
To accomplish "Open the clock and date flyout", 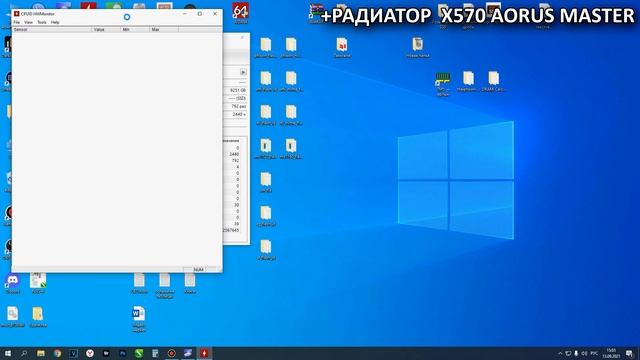I will coord(611,353).
